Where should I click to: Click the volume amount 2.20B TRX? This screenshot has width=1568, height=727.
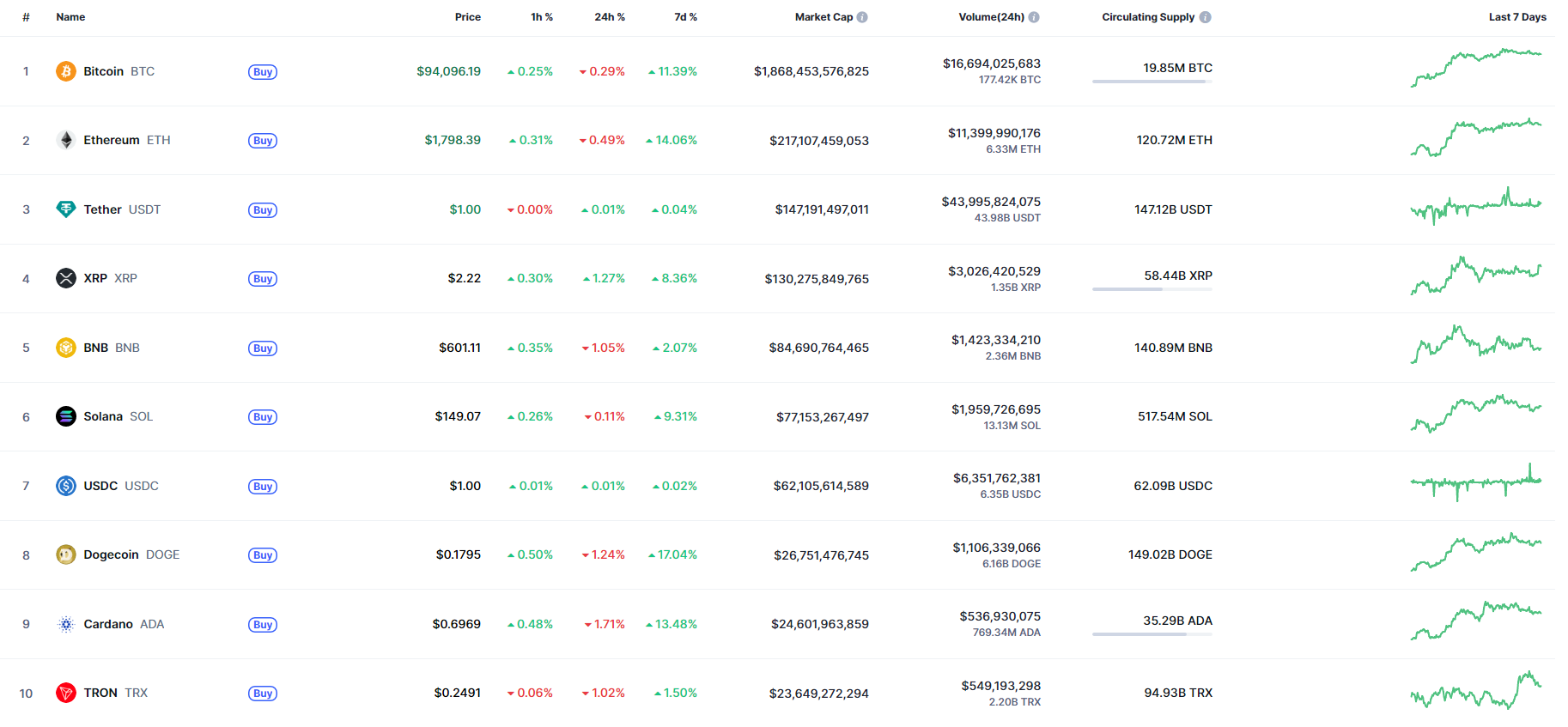pos(1015,702)
